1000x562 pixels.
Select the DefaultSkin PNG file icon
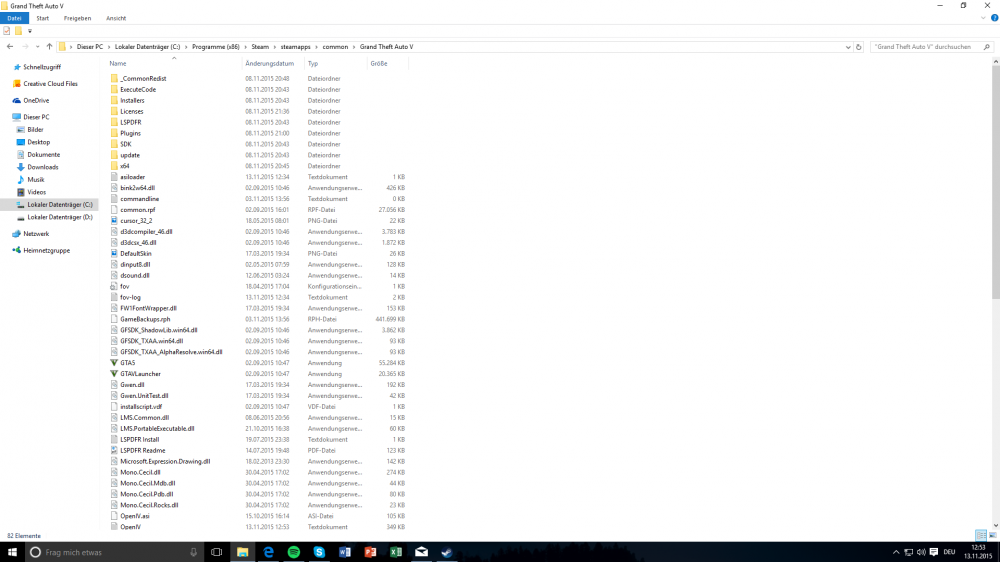(x=114, y=253)
